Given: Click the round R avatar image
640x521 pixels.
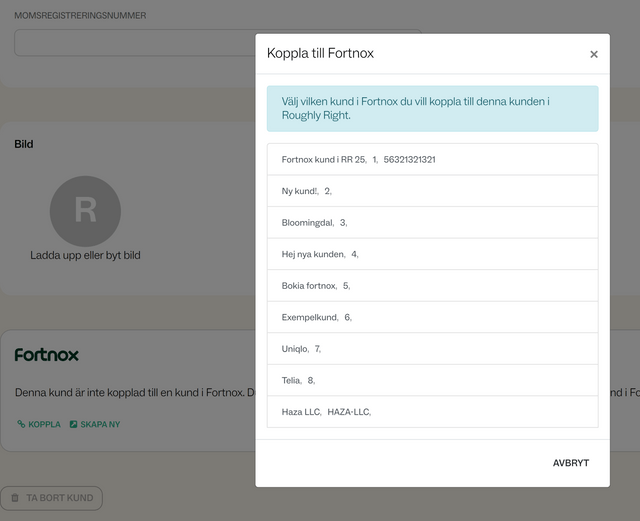Looking at the screenshot, I should (85, 211).
